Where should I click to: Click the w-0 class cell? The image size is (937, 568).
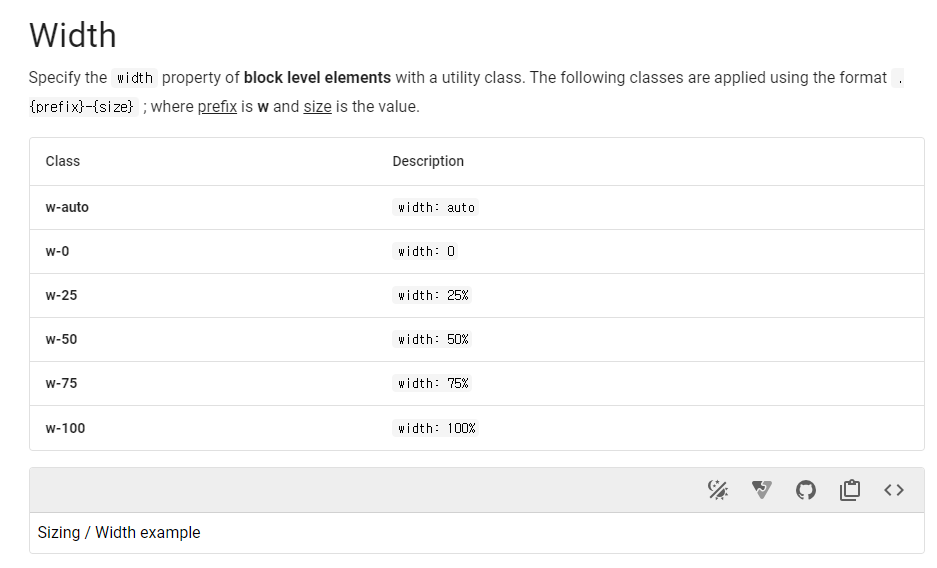pos(57,251)
